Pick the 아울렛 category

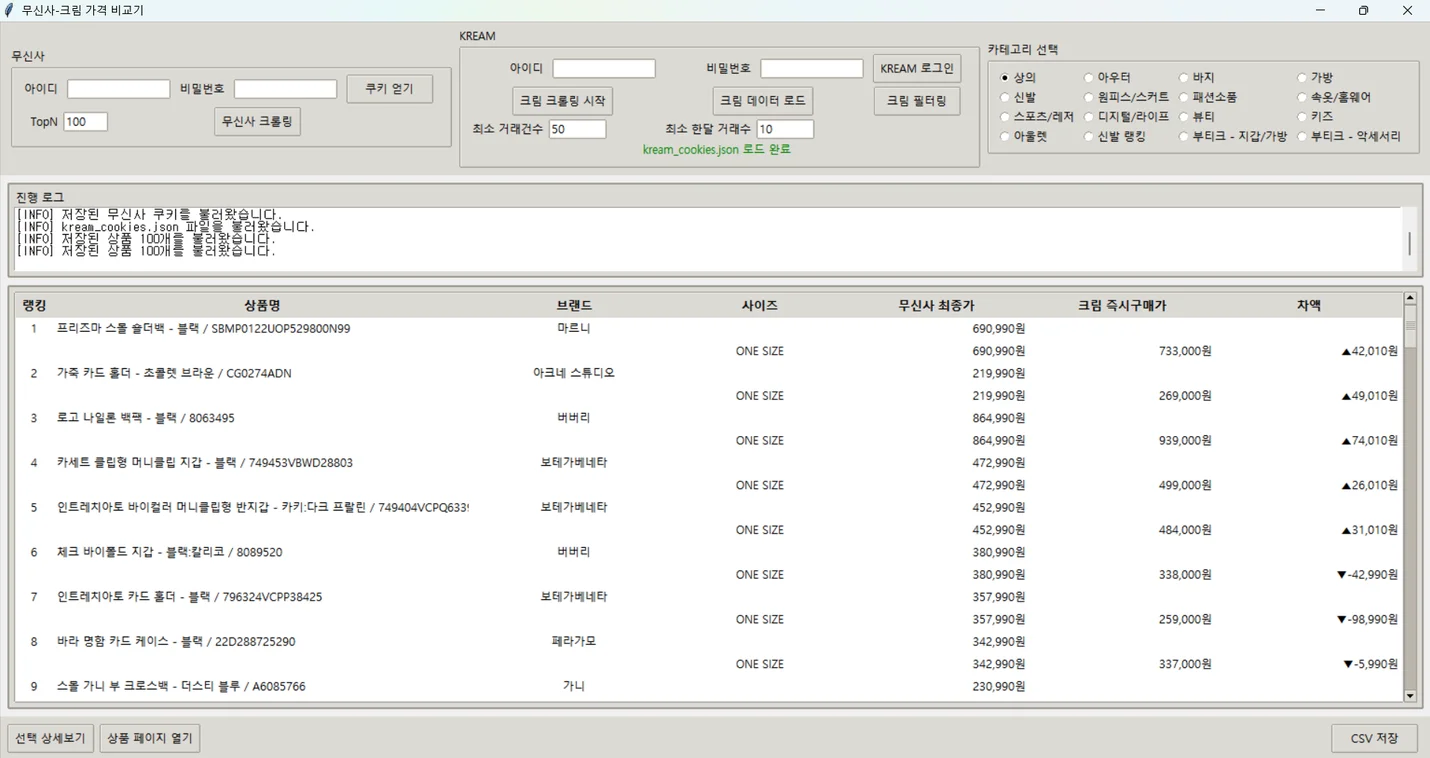click(1007, 136)
